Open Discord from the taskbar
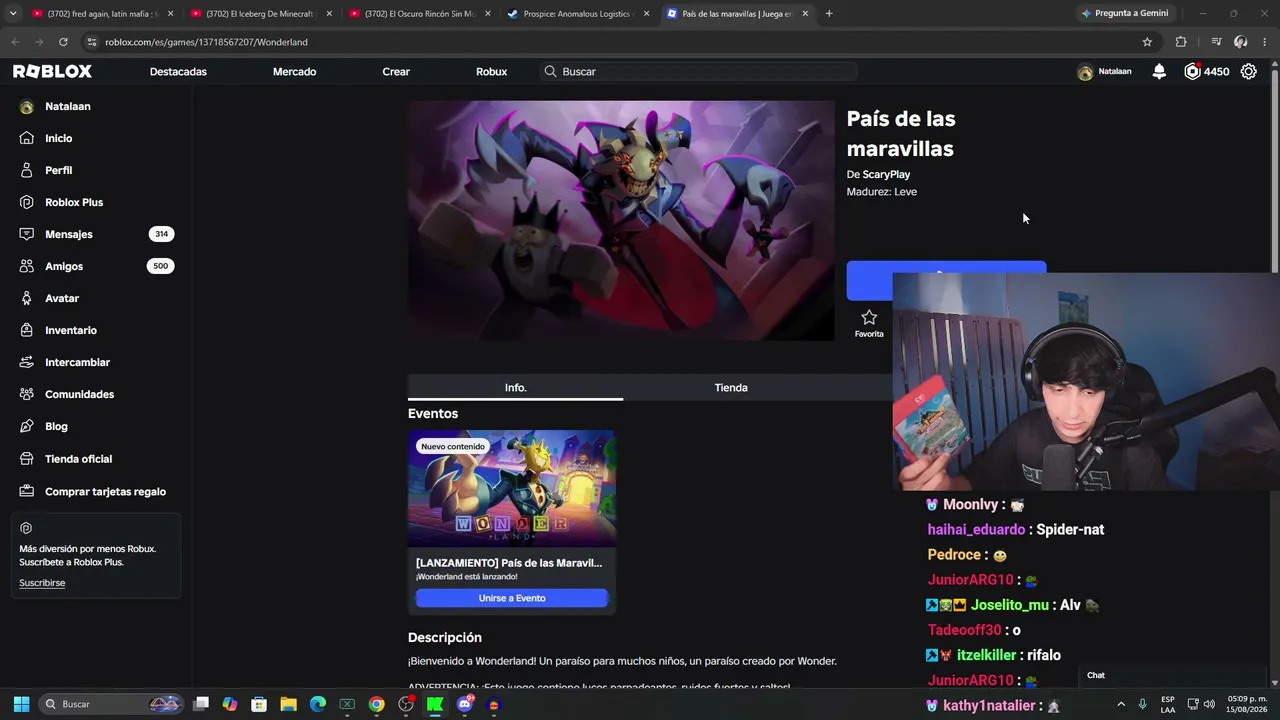This screenshot has width=1280, height=720. pyautogui.click(x=464, y=704)
